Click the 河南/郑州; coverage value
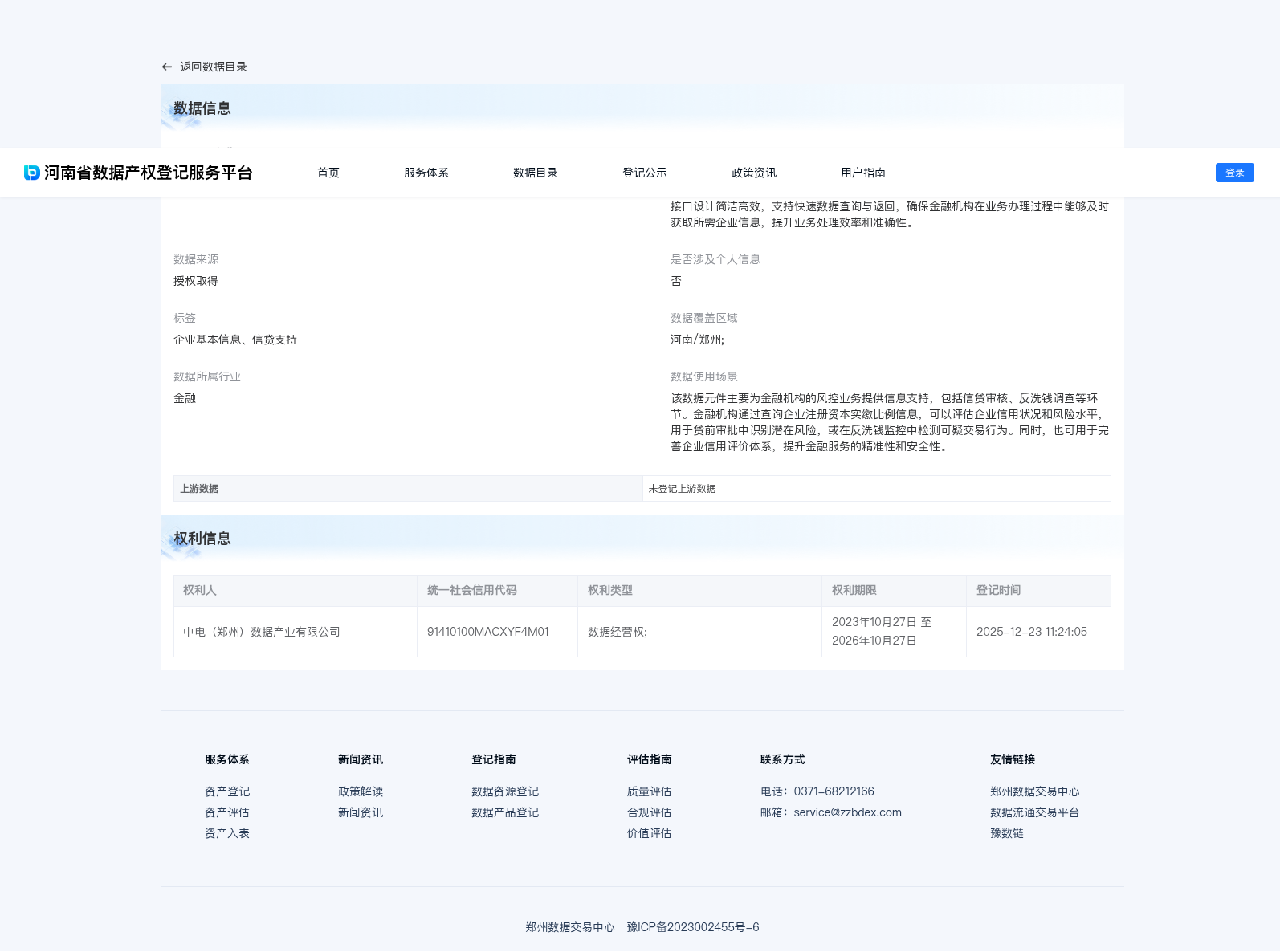This screenshot has width=1280, height=952. click(697, 340)
